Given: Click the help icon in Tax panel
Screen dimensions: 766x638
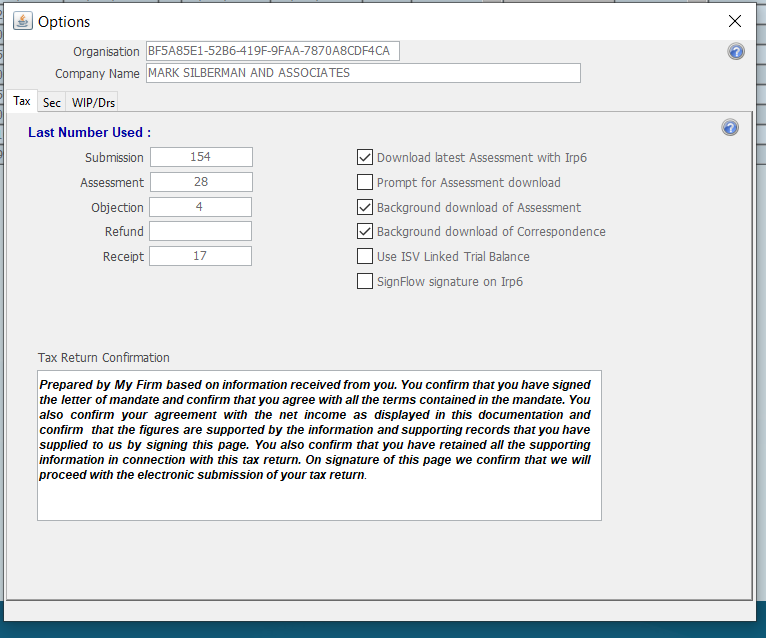Looking at the screenshot, I should (x=730, y=128).
